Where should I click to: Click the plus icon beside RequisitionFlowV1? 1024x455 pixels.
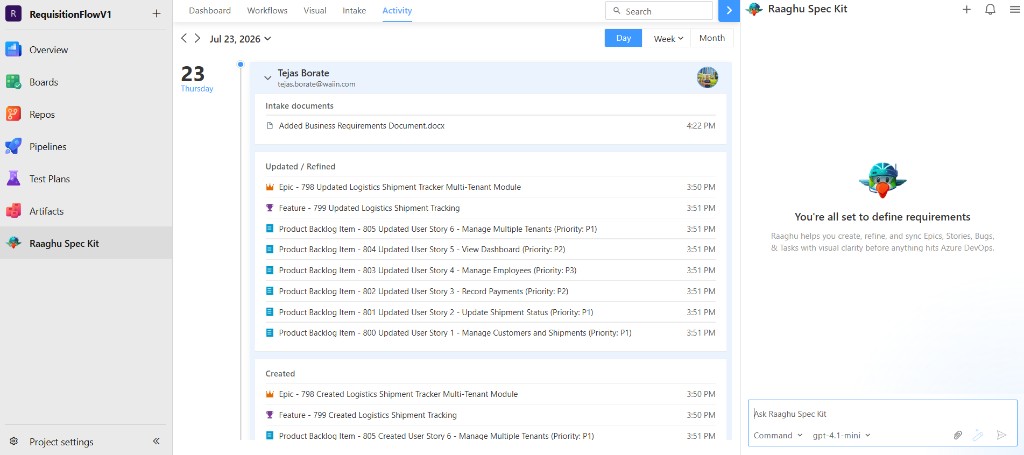[x=156, y=14]
